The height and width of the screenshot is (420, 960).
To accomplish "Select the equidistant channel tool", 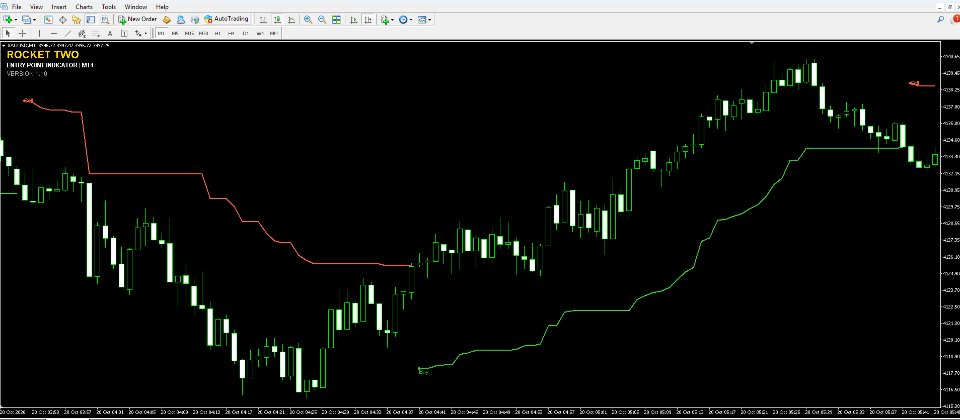I will (x=81, y=33).
